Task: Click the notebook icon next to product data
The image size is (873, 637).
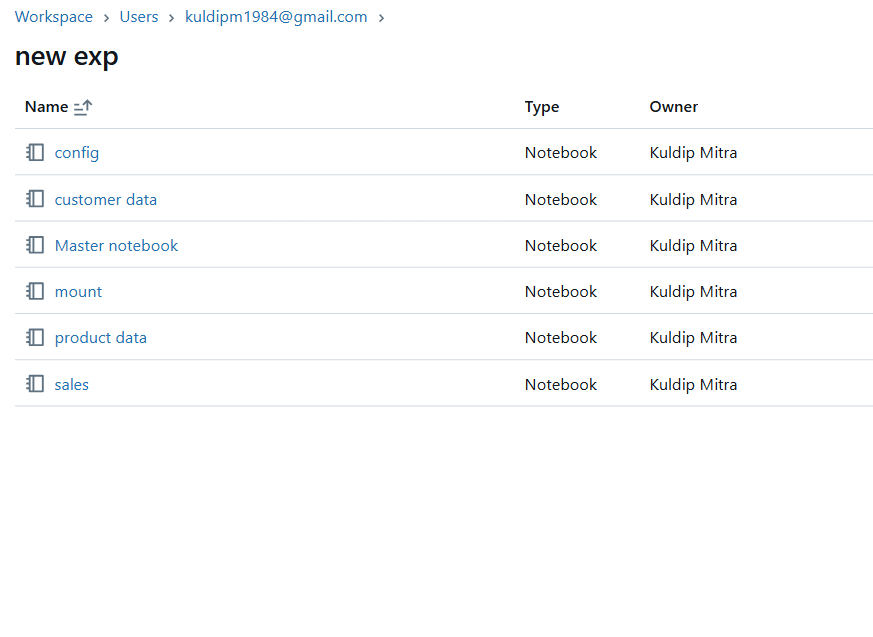Action: click(x=35, y=338)
